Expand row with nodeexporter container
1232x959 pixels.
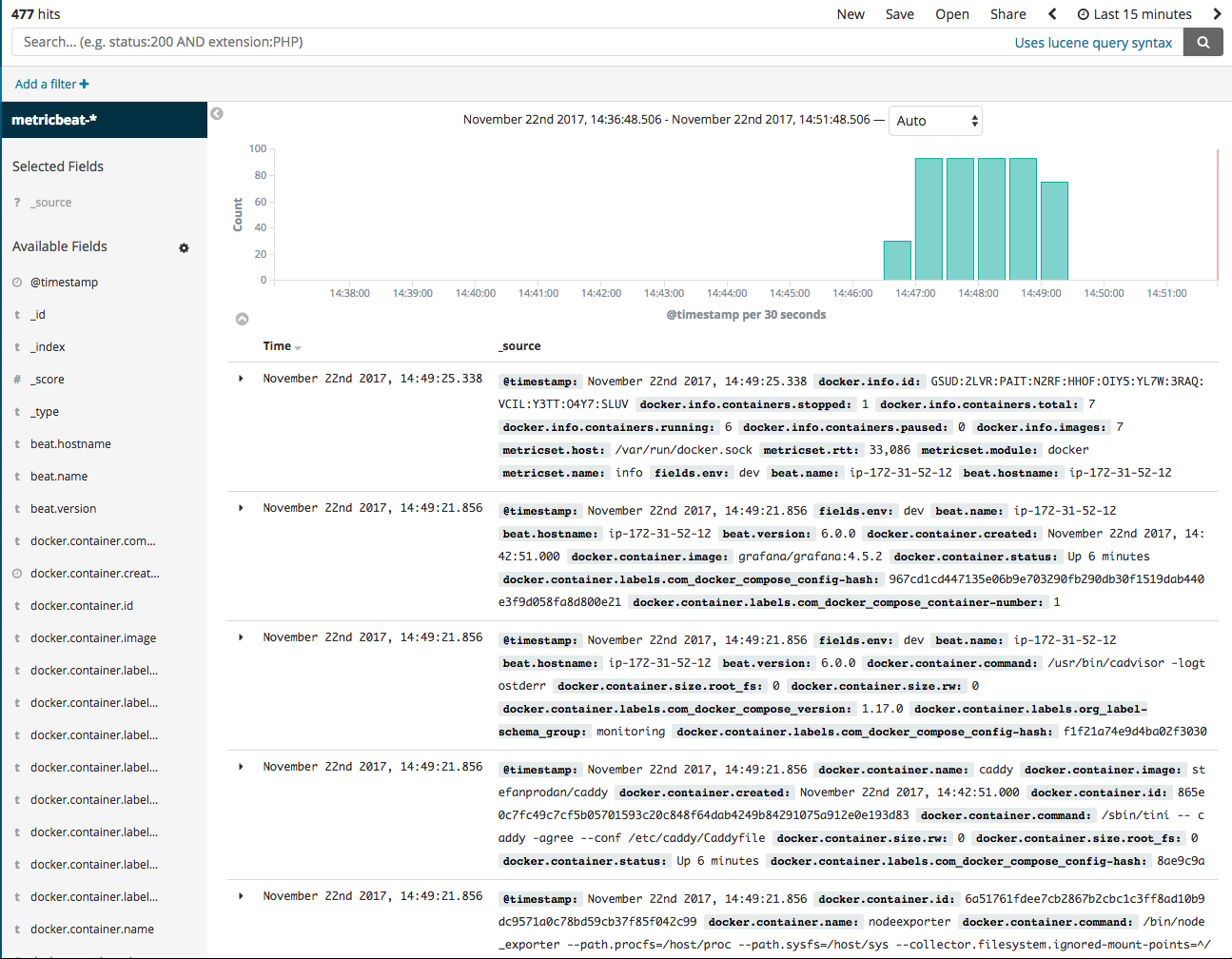point(241,896)
